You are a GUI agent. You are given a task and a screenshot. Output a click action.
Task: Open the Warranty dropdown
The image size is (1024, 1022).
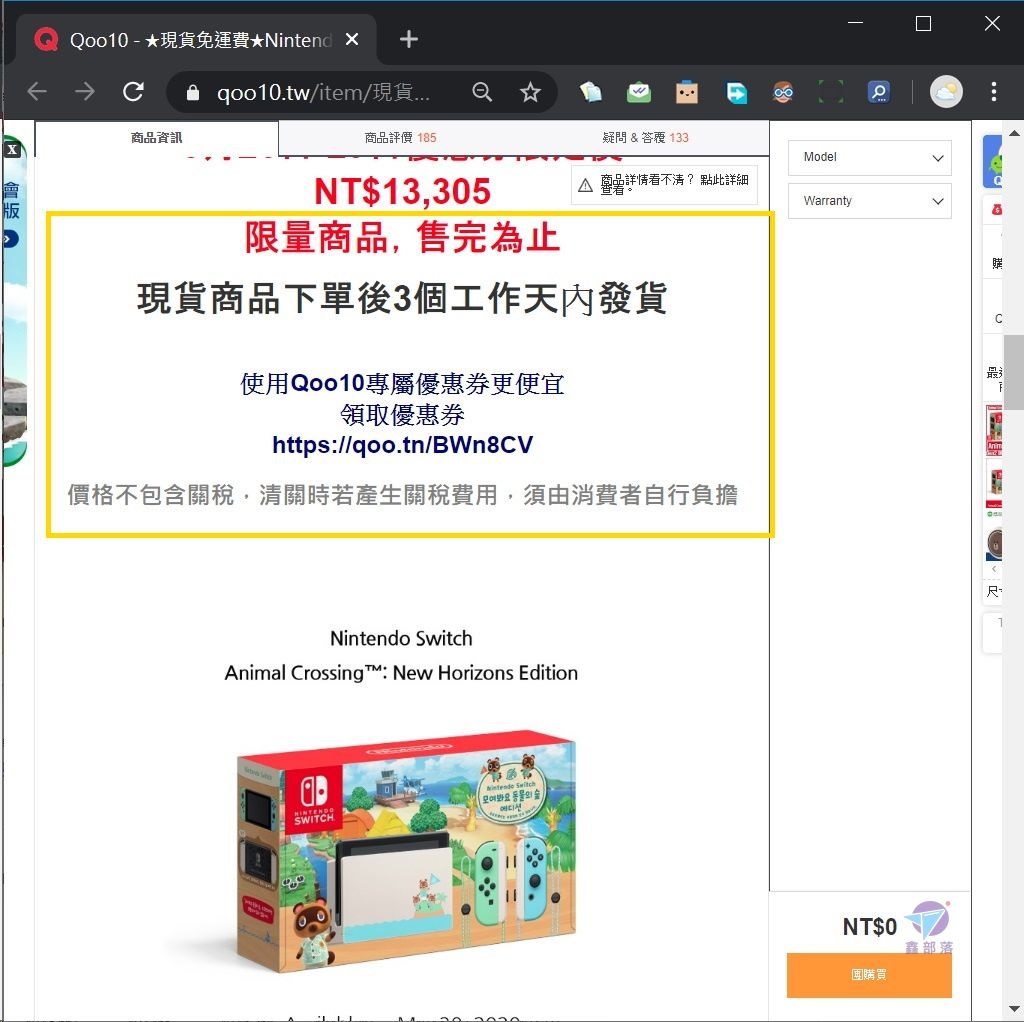click(869, 200)
